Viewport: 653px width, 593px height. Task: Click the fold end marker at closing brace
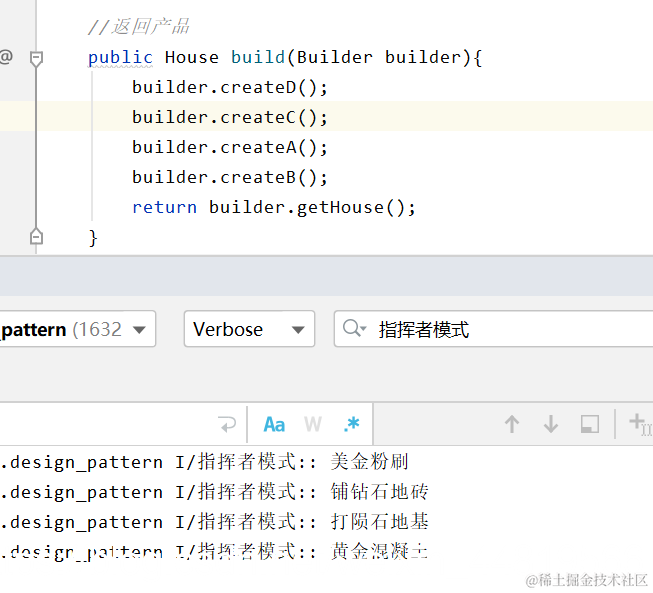click(36, 237)
